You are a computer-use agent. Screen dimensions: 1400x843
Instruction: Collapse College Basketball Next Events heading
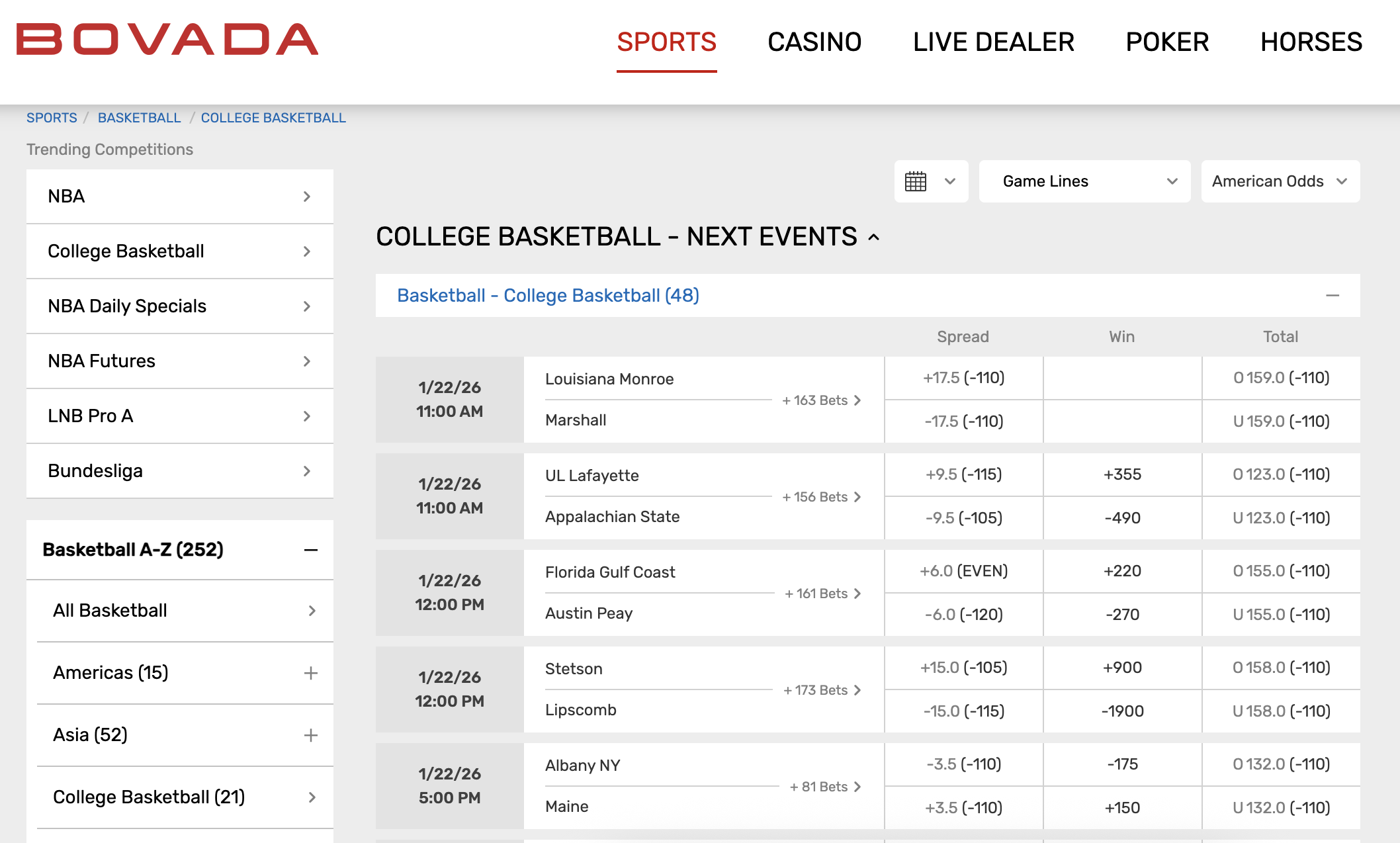click(874, 238)
